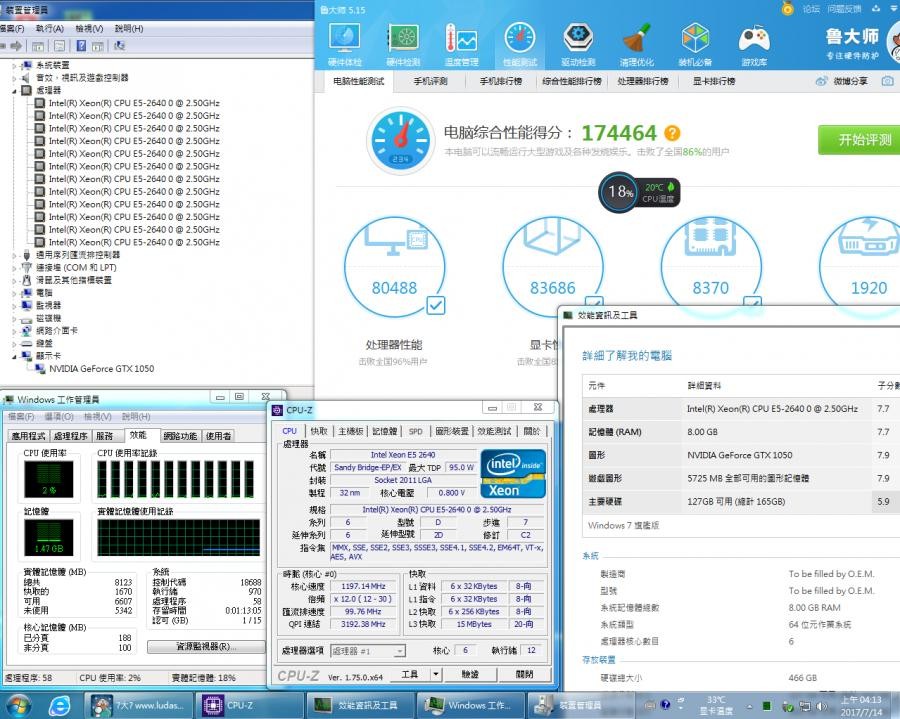Click the 名稱 field Intel Xeon E5 2640 in CPU-Z
The height and width of the screenshot is (719, 900).
click(x=402, y=455)
